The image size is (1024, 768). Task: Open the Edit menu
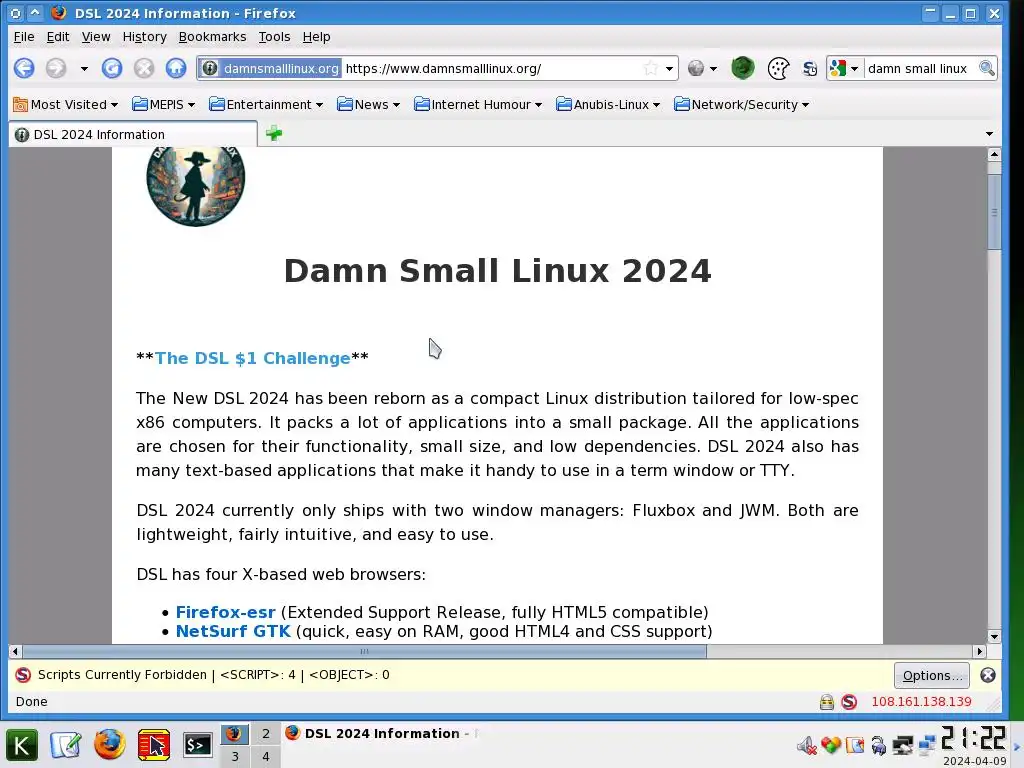pos(57,37)
